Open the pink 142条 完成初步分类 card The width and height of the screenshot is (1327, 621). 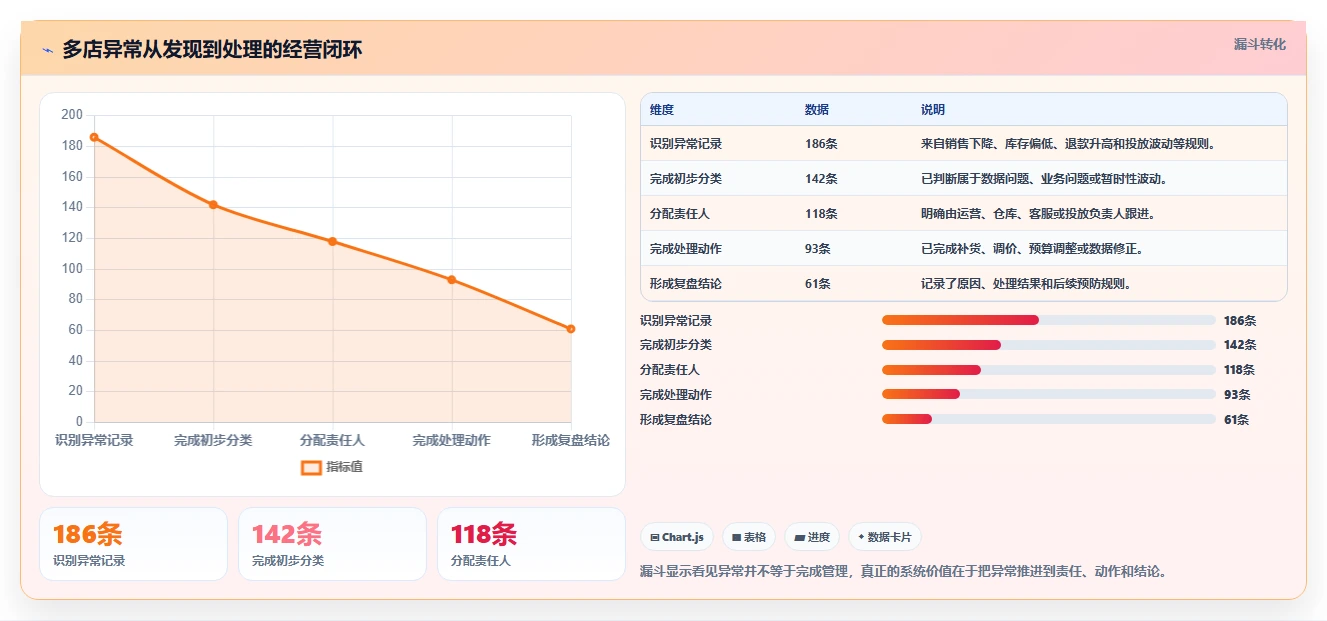pyautogui.click(x=332, y=544)
